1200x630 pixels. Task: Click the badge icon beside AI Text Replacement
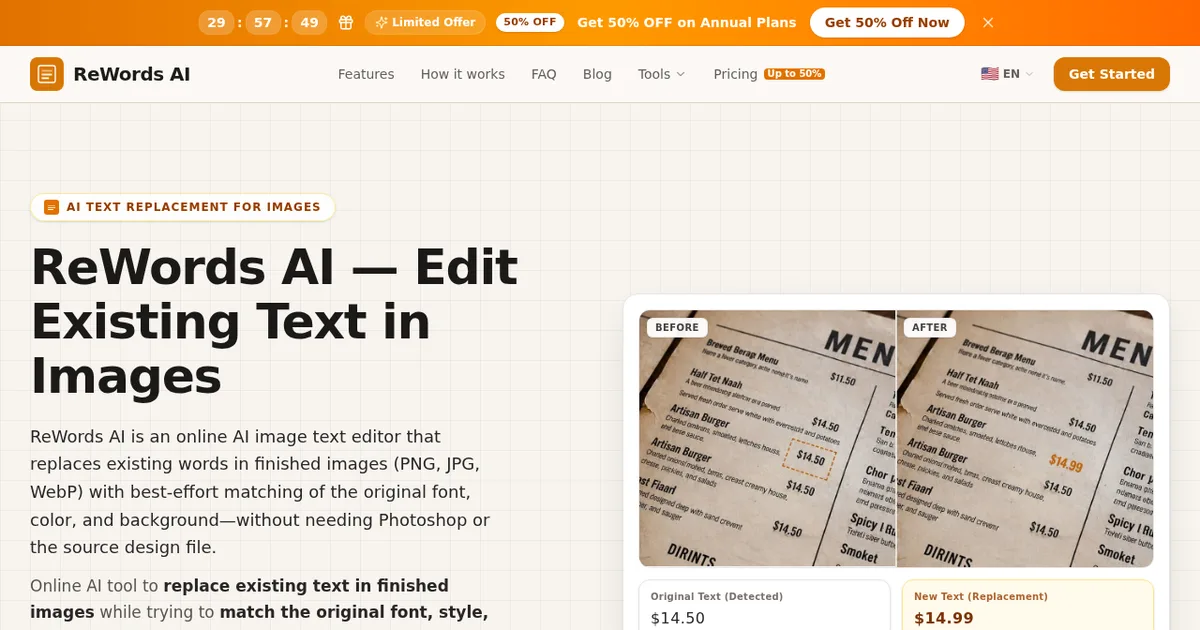pos(52,207)
